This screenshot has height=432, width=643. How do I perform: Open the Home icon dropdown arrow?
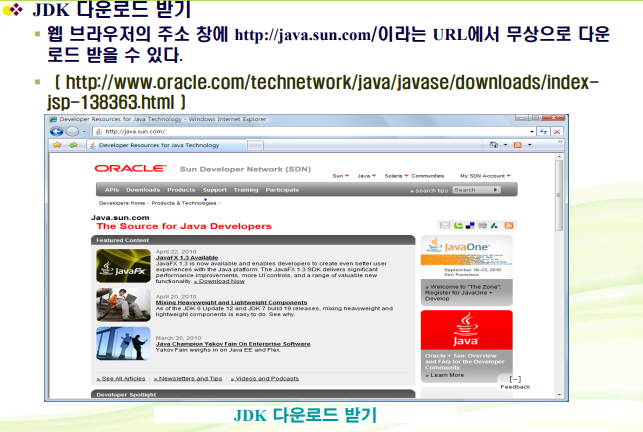505,145
